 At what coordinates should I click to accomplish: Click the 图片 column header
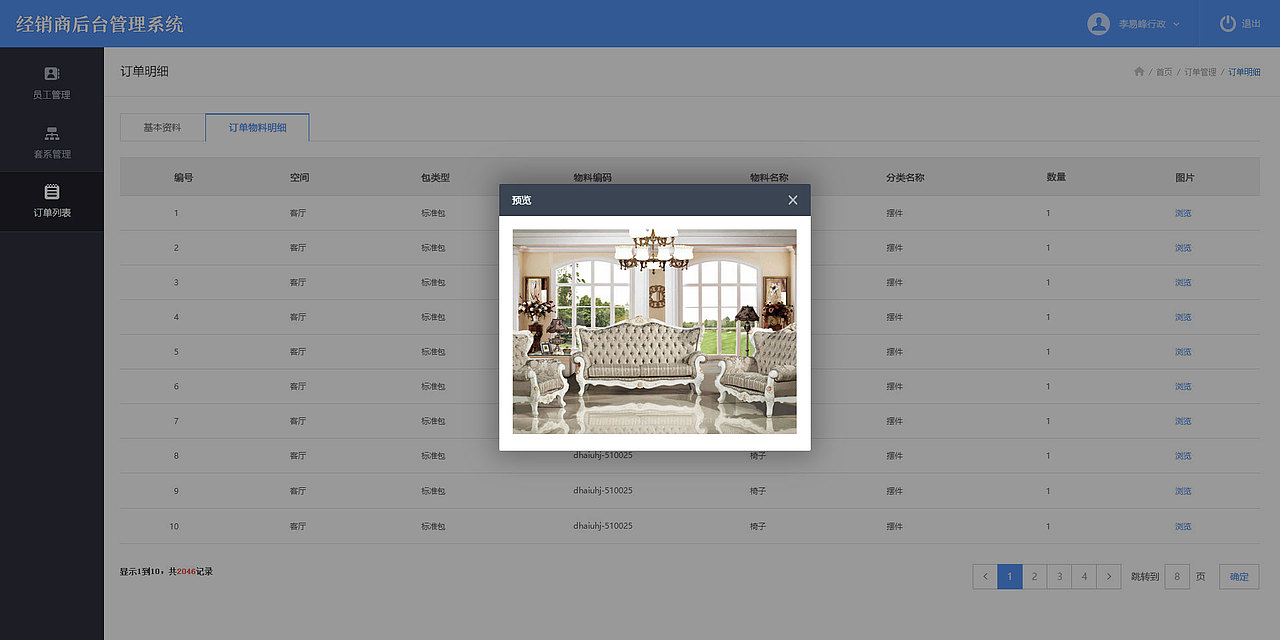coord(1184,177)
